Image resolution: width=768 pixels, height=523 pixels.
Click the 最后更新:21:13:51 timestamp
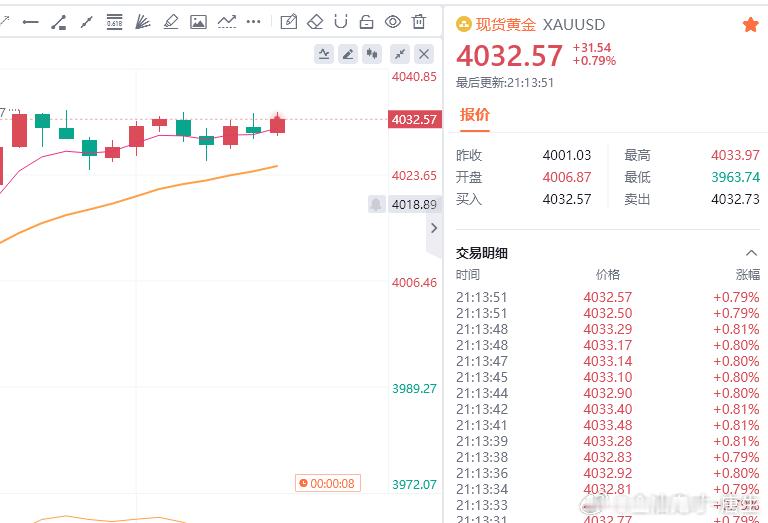click(504, 82)
